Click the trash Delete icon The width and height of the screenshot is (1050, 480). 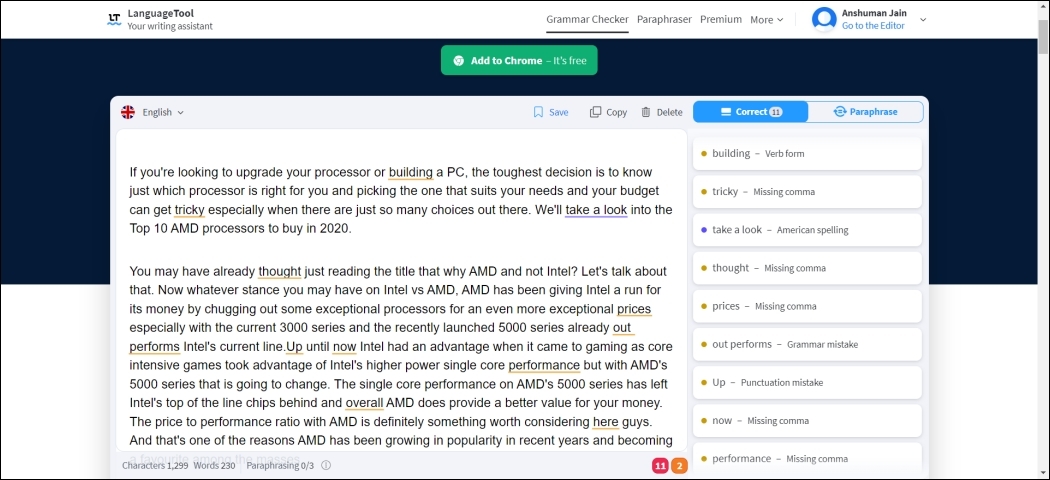(x=646, y=112)
